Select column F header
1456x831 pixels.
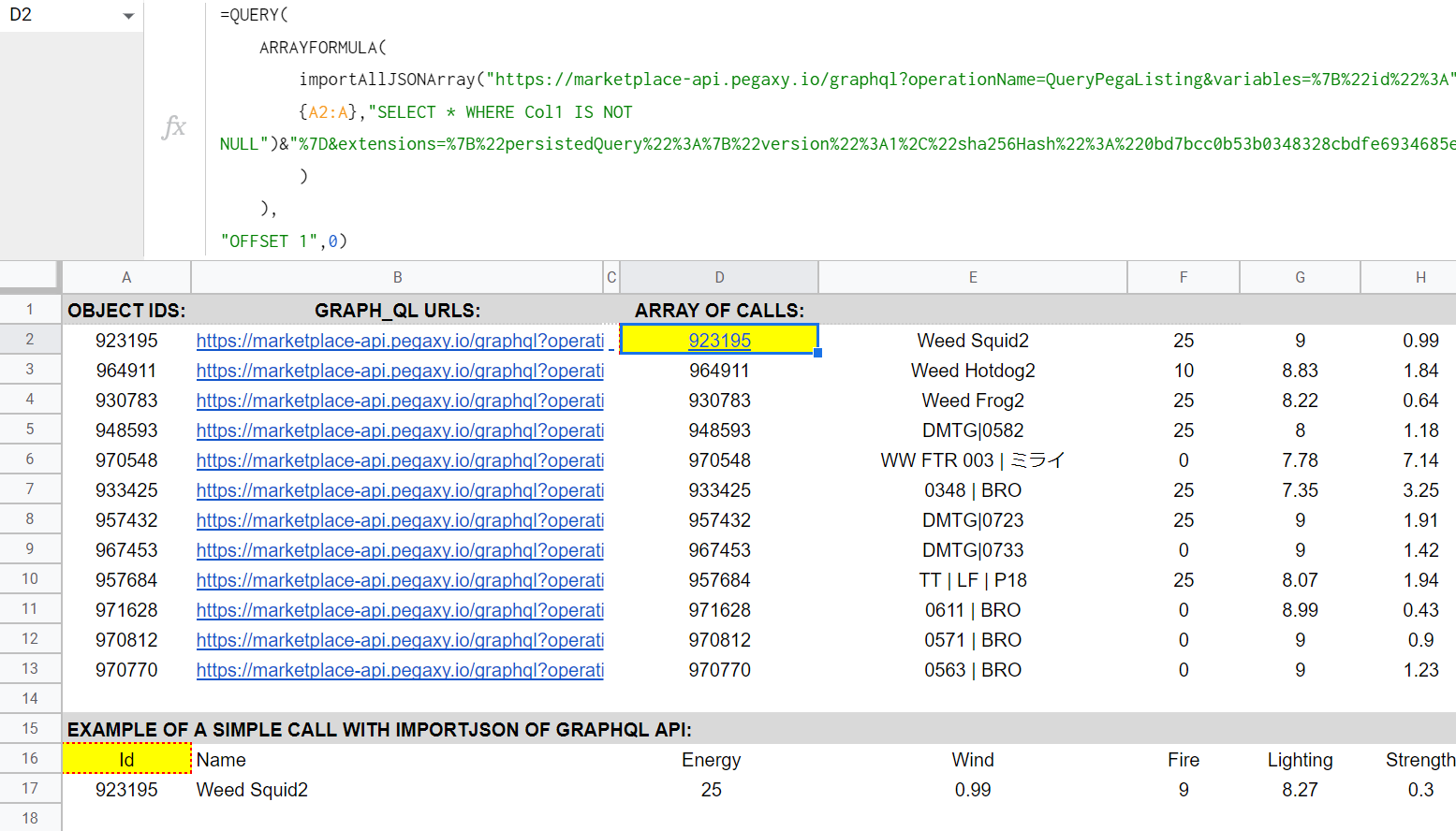[1184, 278]
